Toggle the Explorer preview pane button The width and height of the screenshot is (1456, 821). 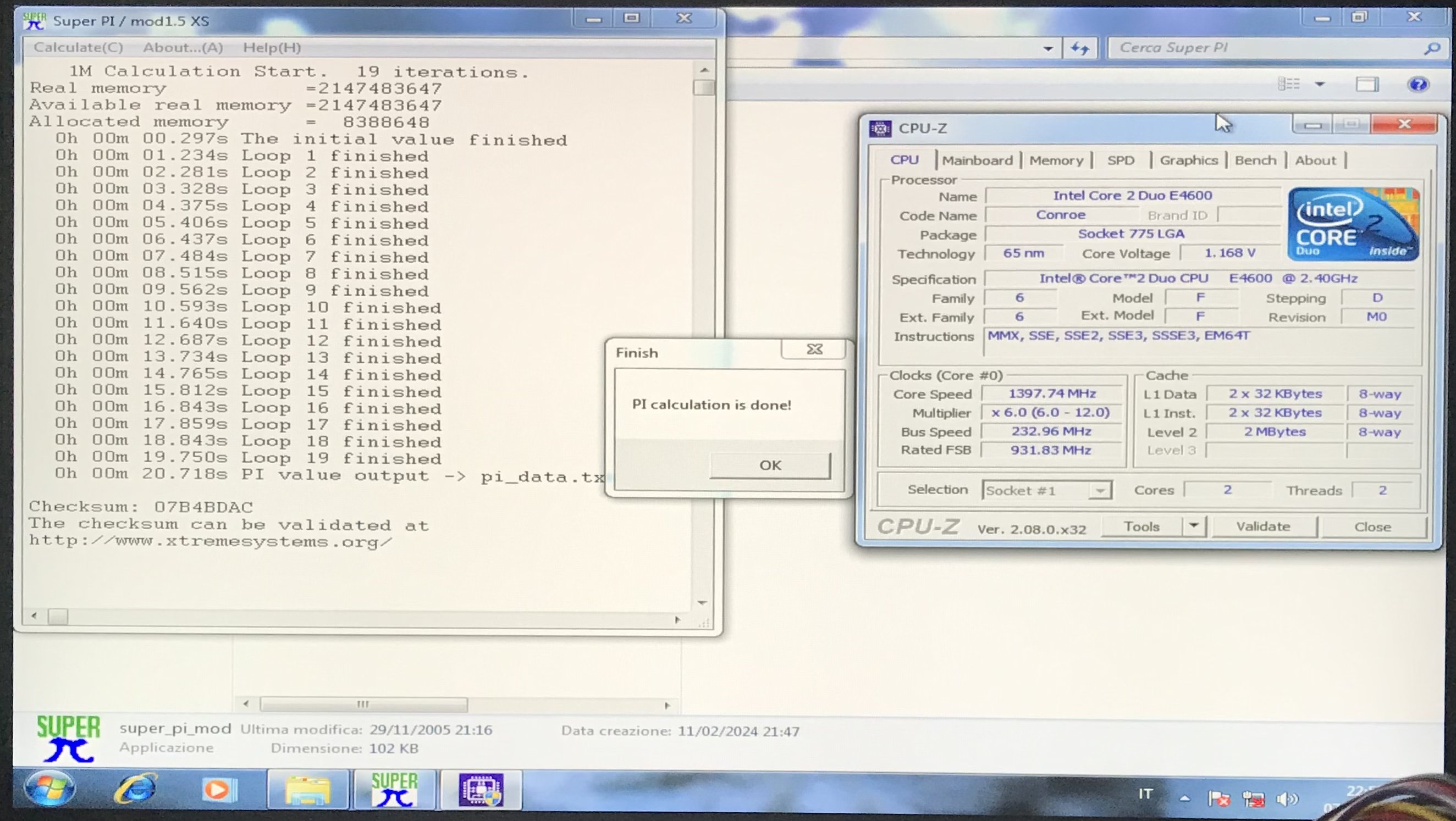[x=1367, y=85]
